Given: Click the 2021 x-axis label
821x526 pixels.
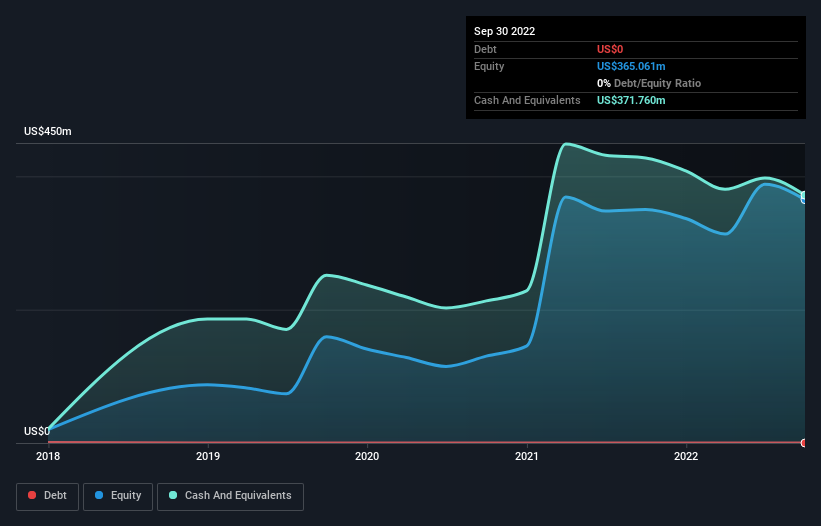Looking at the screenshot, I should 527,456.
